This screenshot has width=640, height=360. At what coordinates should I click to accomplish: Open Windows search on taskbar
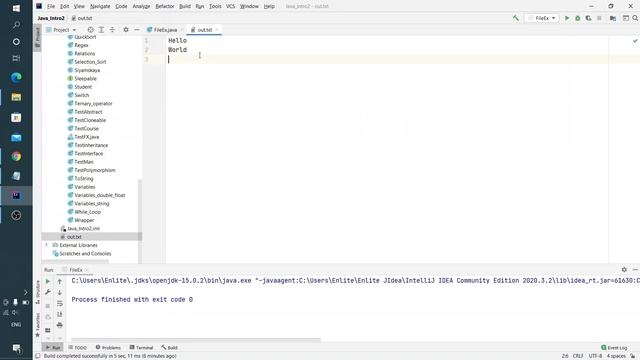tap(16, 25)
